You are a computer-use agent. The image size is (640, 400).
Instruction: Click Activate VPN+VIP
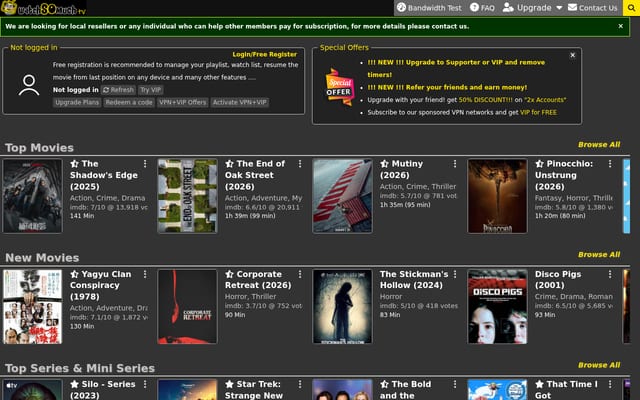pyautogui.click(x=240, y=102)
